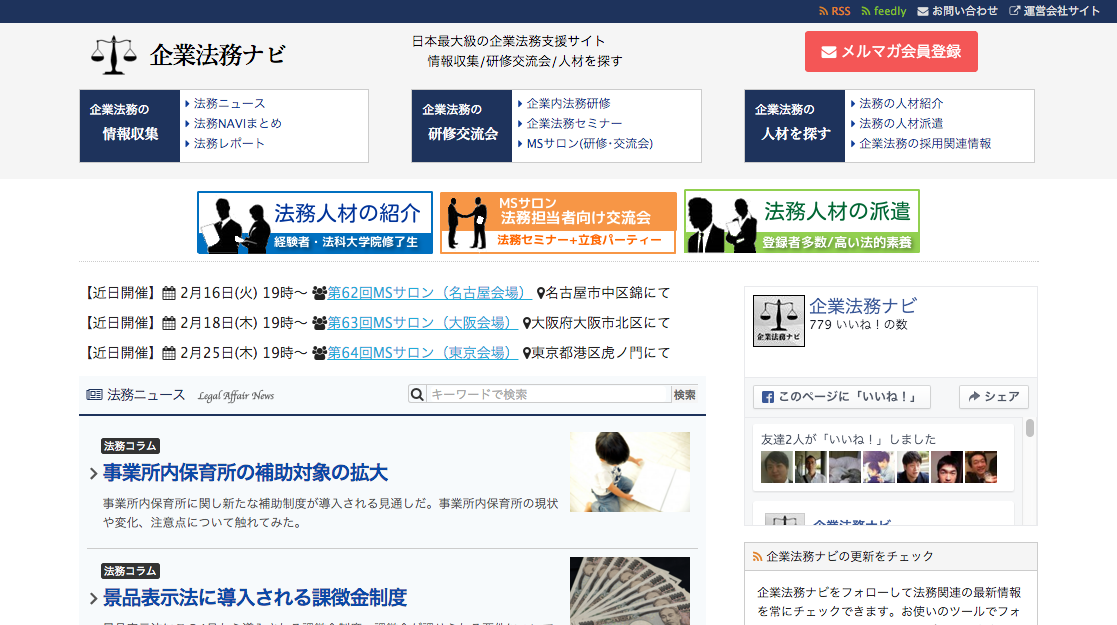Open the 第62回MSサロン（名古屋会場） link
Viewport: 1117px width, 625px height.
click(x=429, y=293)
